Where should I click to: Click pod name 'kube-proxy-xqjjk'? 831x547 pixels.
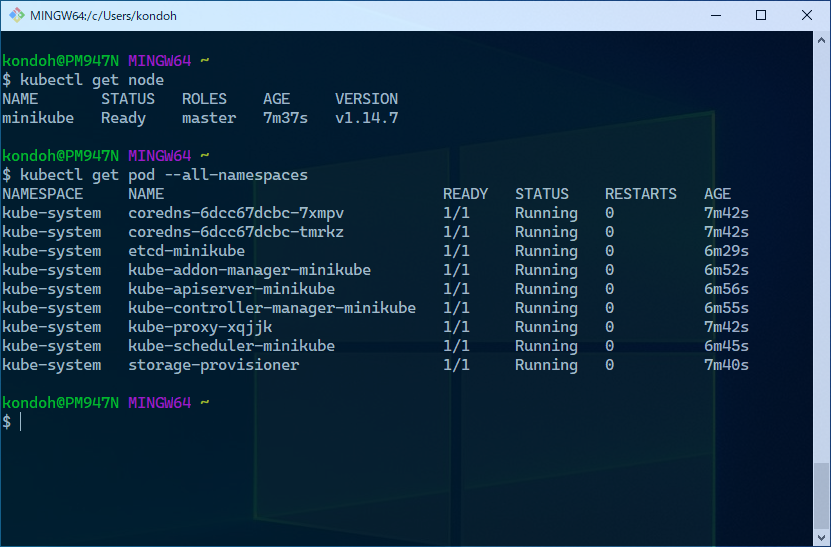(200, 327)
